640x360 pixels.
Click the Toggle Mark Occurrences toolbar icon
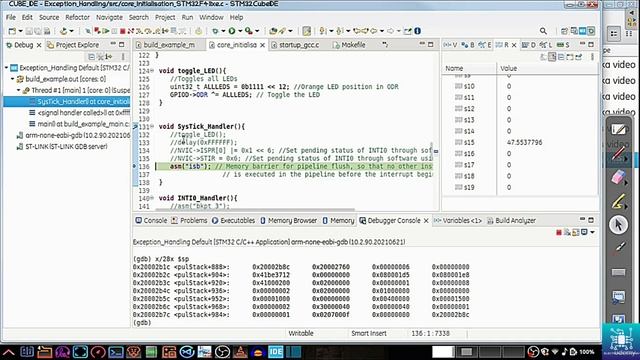click(x=307, y=31)
